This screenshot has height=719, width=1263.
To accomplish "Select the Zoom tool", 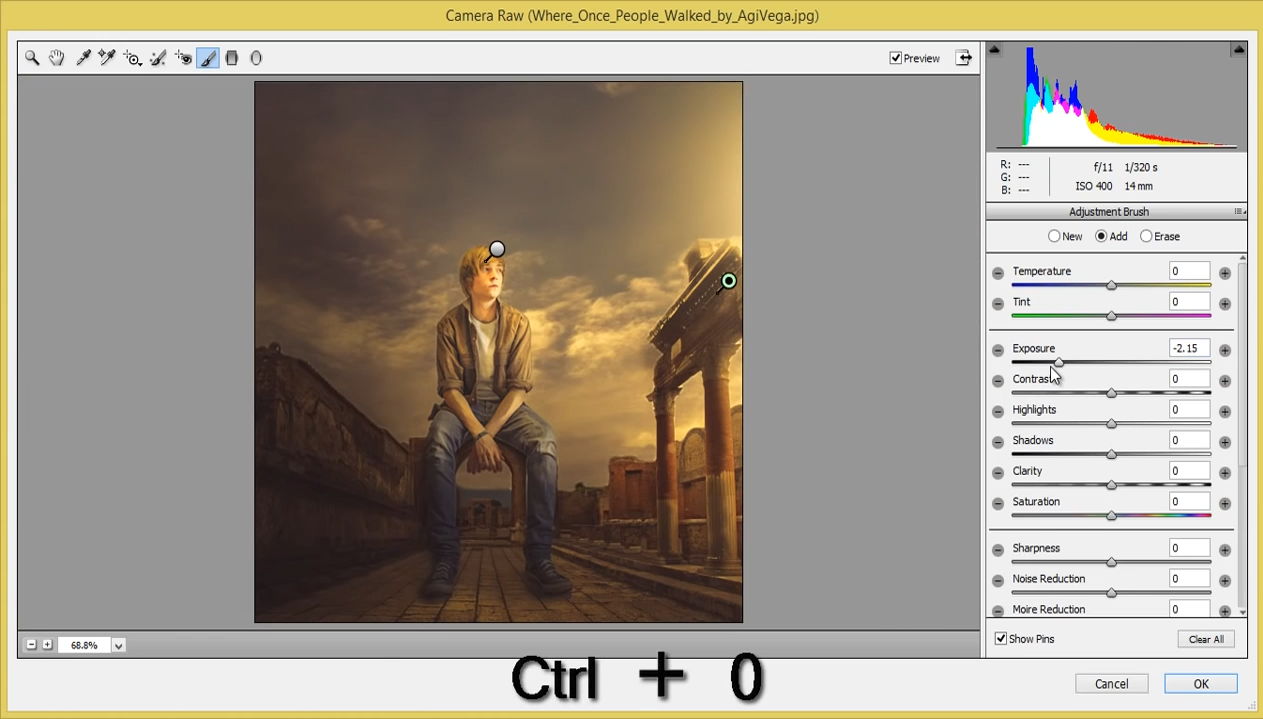I will pyautogui.click(x=32, y=58).
